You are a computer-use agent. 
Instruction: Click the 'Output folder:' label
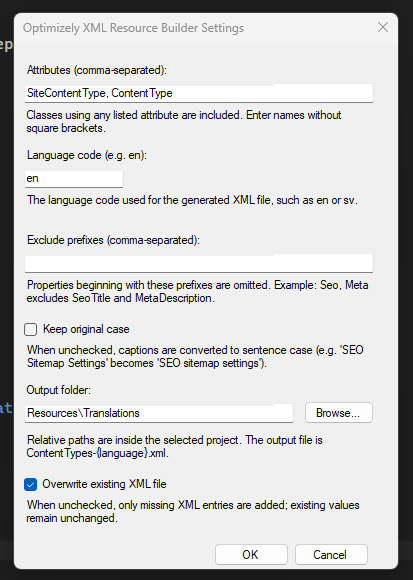(58, 390)
